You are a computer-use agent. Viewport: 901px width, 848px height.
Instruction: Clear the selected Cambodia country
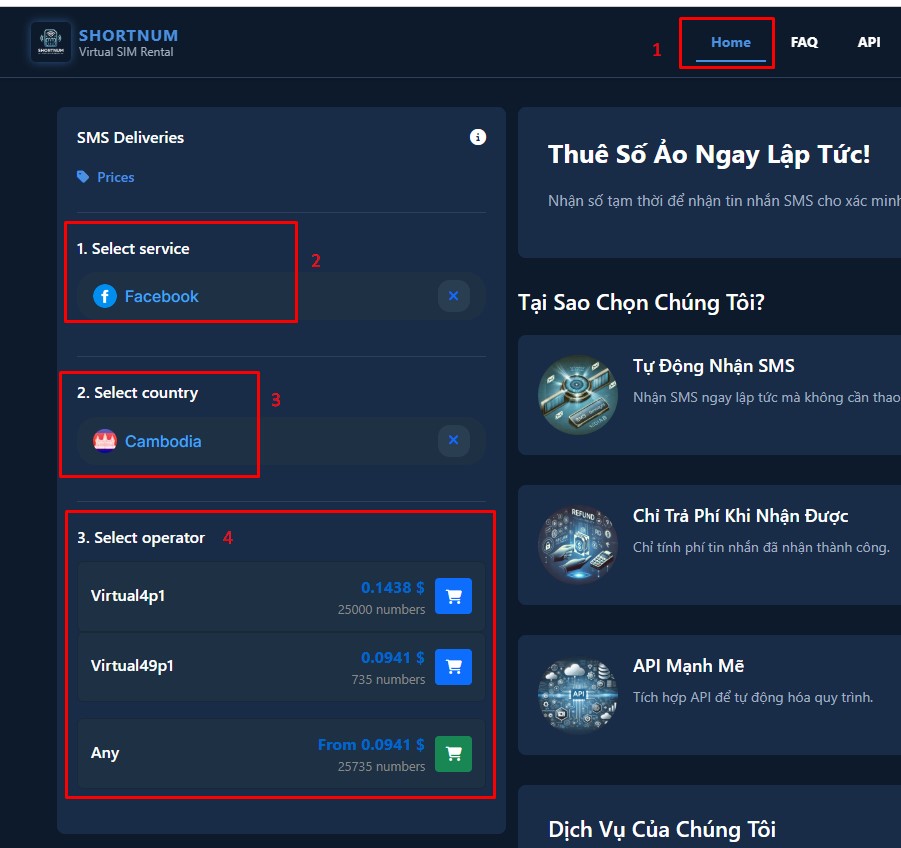coord(453,440)
